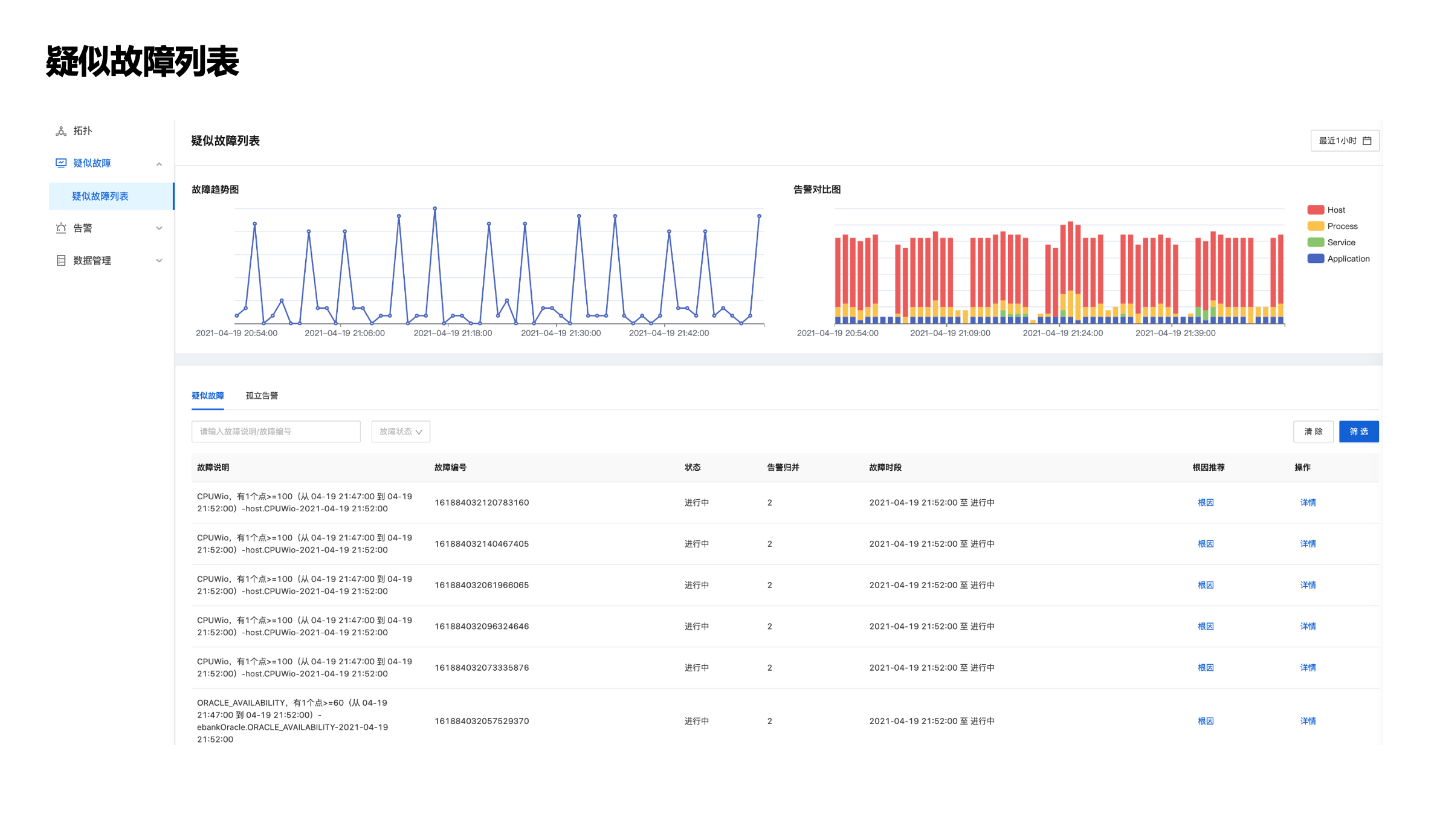Click the 清除 clear button
1437x840 pixels.
pos(1313,431)
